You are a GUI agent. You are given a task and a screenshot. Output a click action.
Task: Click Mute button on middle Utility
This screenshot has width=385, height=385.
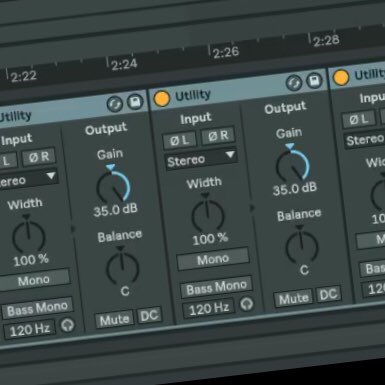pos(293,298)
